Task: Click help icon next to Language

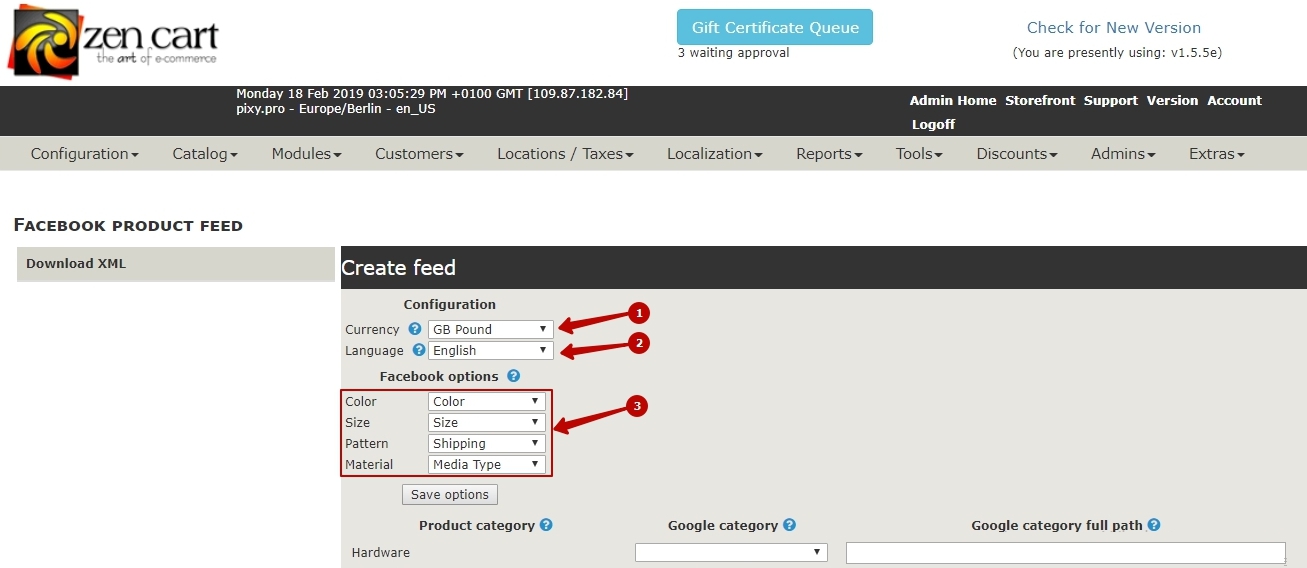Action: click(x=419, y=350)
